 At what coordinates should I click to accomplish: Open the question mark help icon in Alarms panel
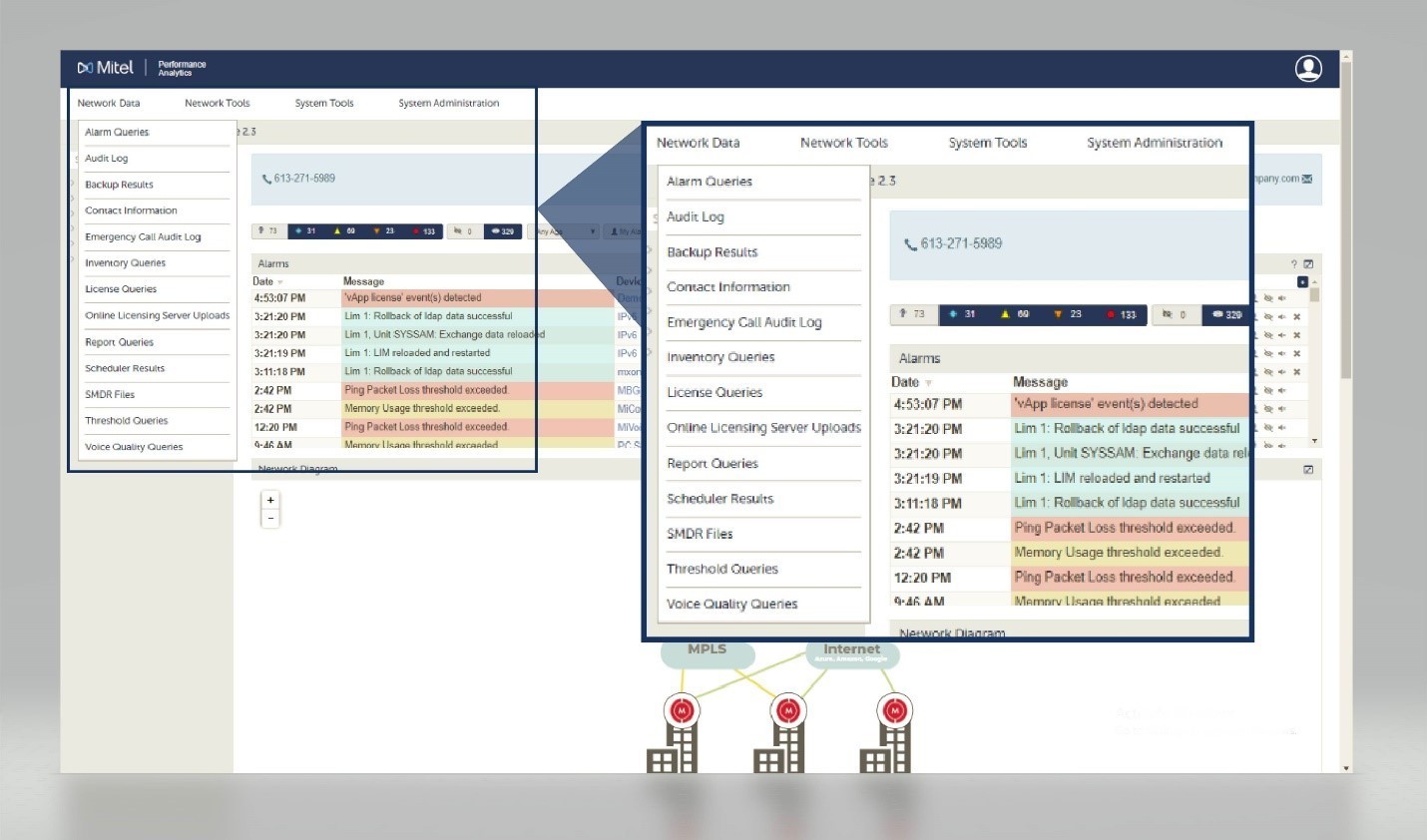click(1294, 264)
